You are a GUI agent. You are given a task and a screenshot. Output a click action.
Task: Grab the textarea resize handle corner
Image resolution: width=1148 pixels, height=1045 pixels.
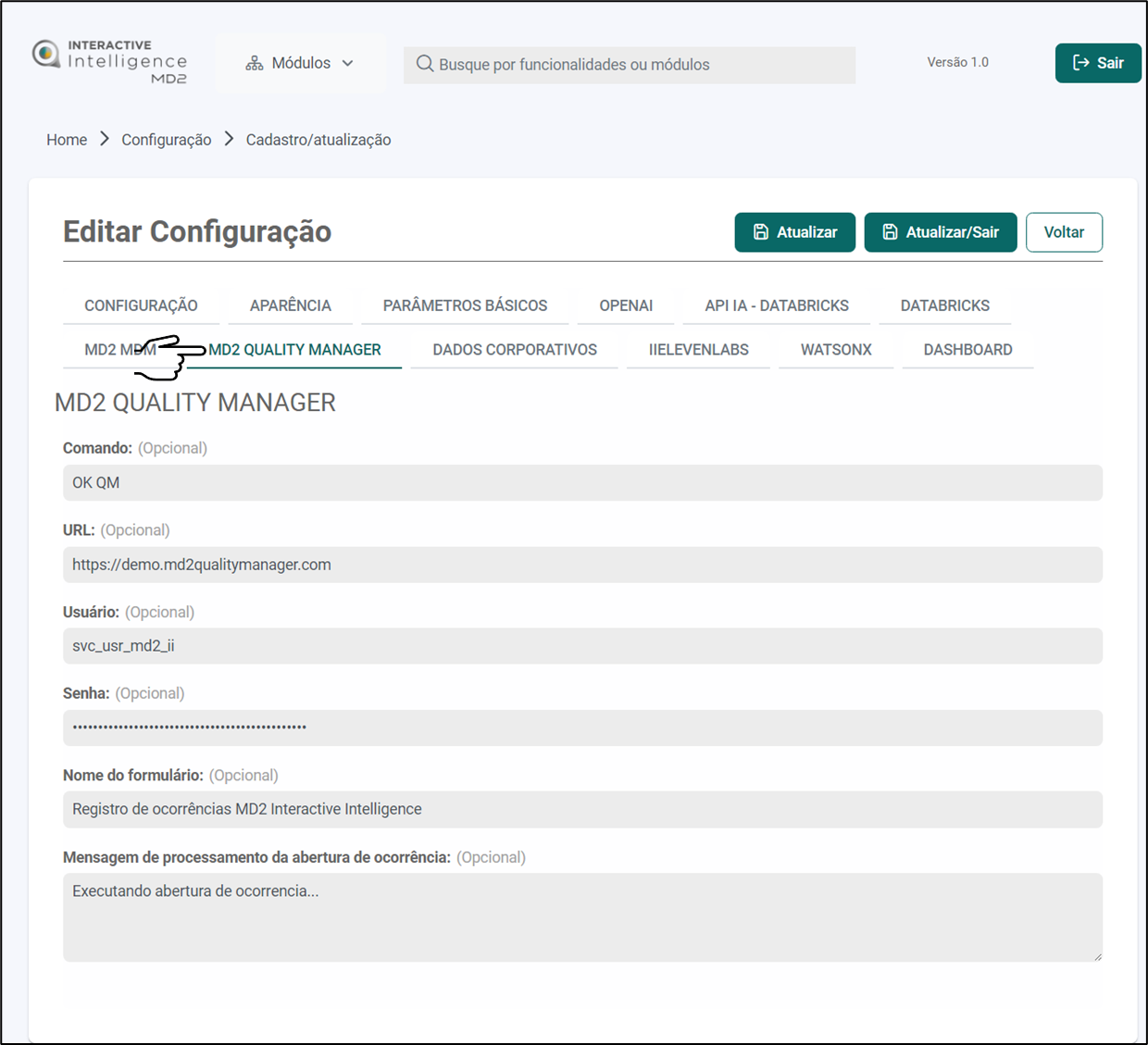(1097, 956)
